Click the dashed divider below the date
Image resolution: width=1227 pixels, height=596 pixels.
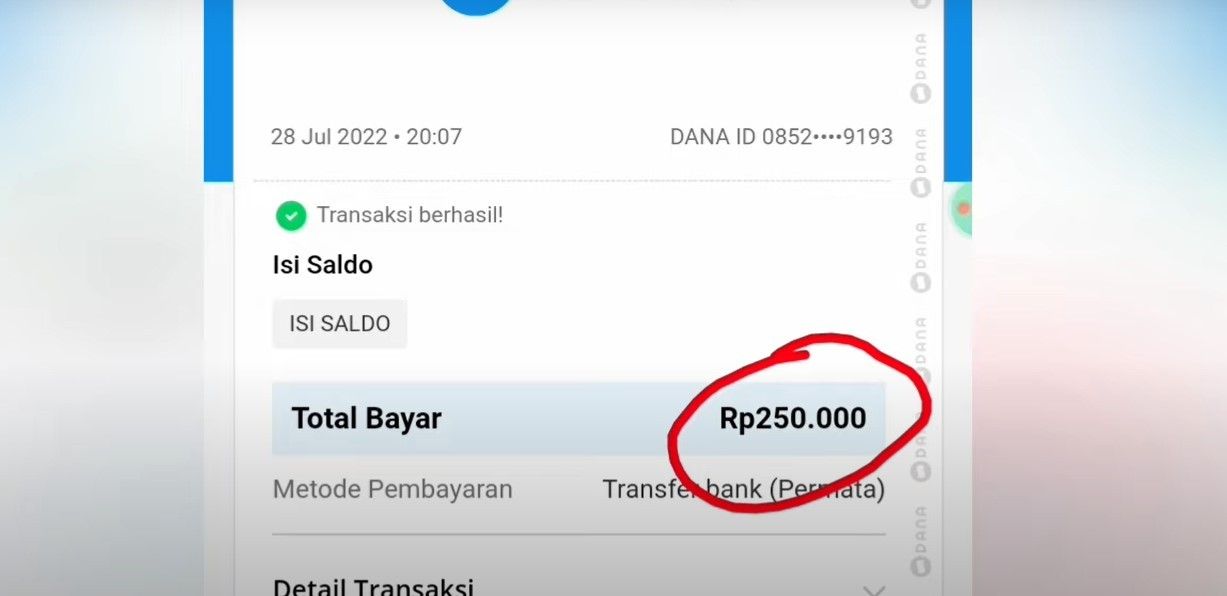pos(571,181)
